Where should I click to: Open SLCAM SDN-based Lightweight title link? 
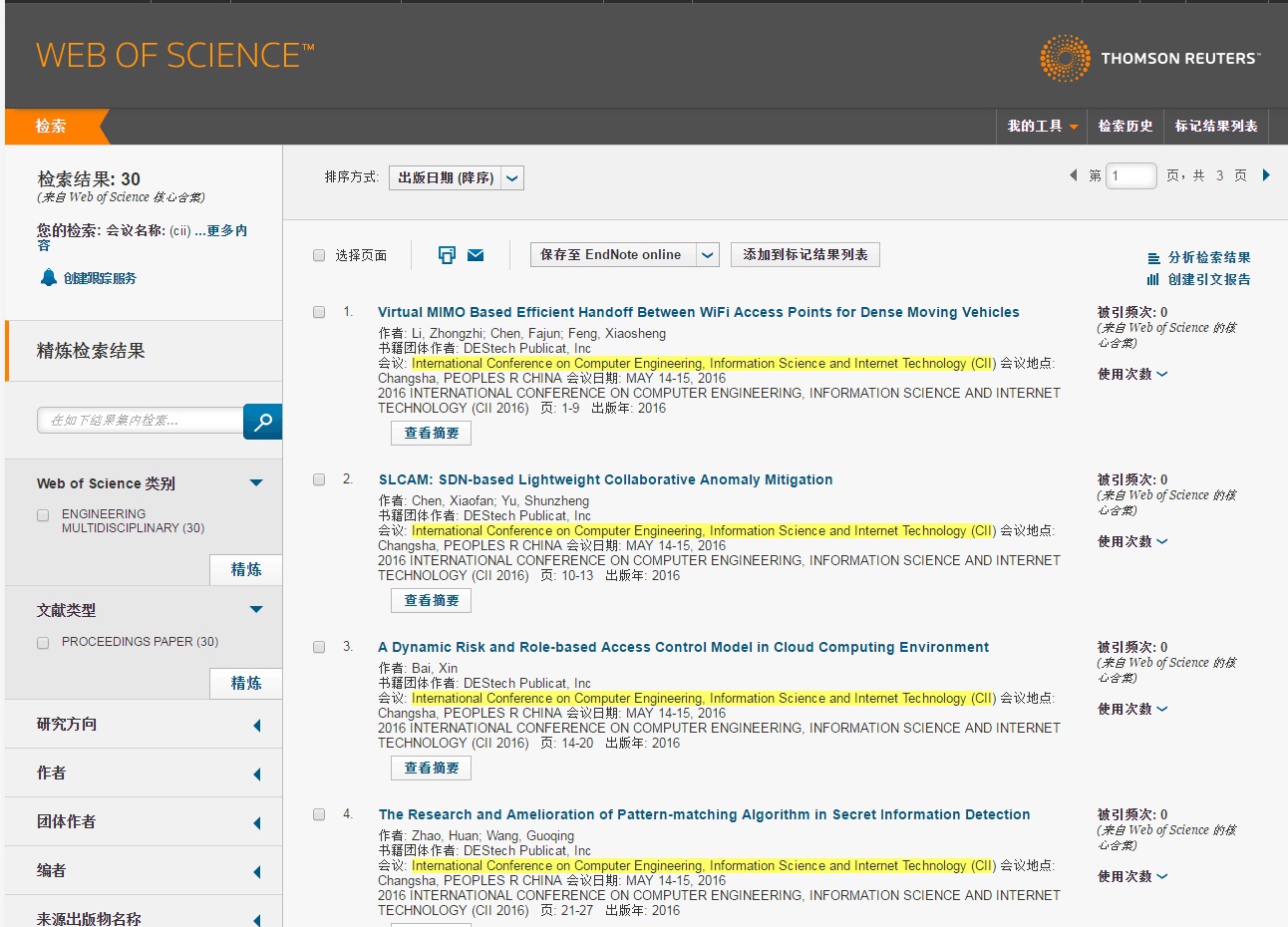(605, 479)
